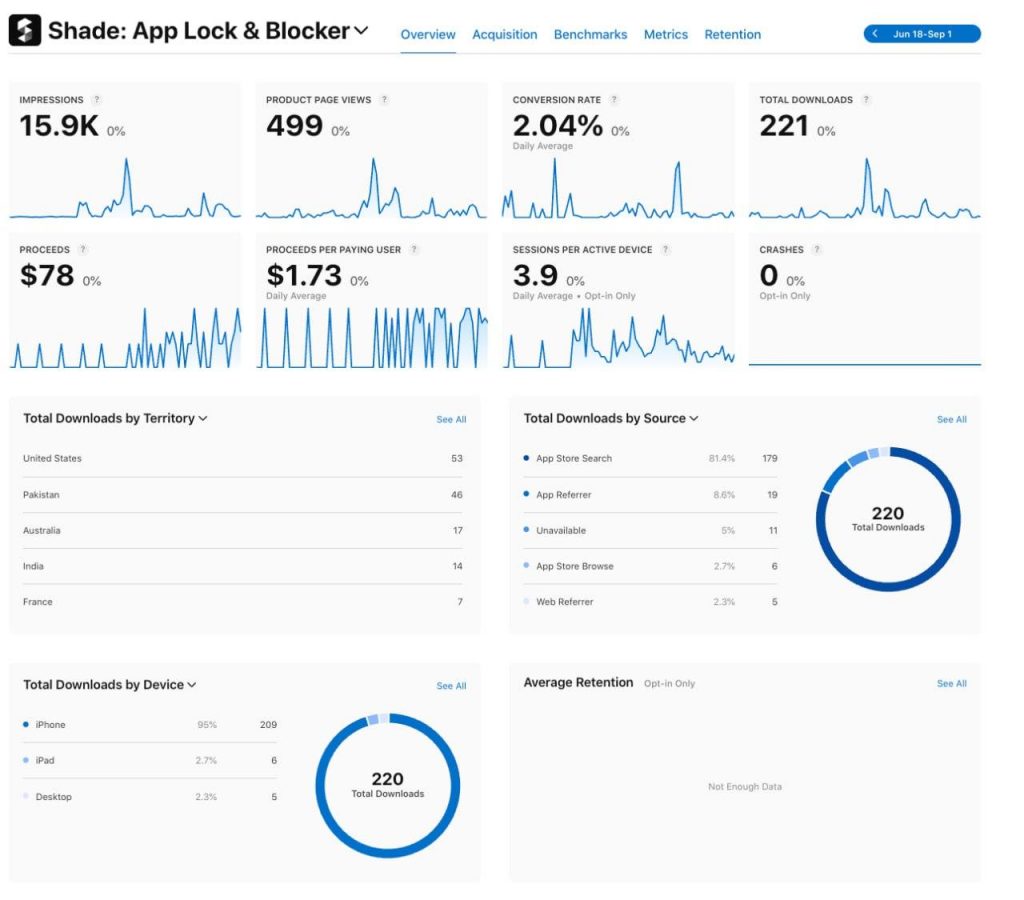This screenshot has height=900, width=1024.
Task: Click the back arrow in date range selector
Action: click(874, 33)
